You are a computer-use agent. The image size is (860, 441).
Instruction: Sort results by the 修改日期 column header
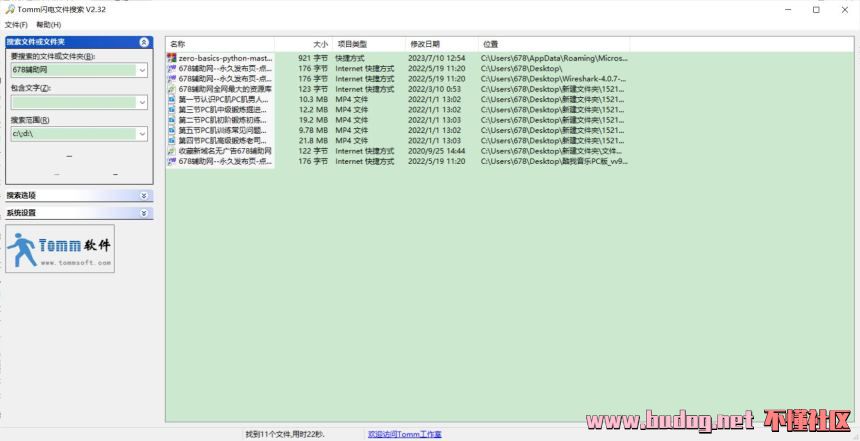pos(424,44)
